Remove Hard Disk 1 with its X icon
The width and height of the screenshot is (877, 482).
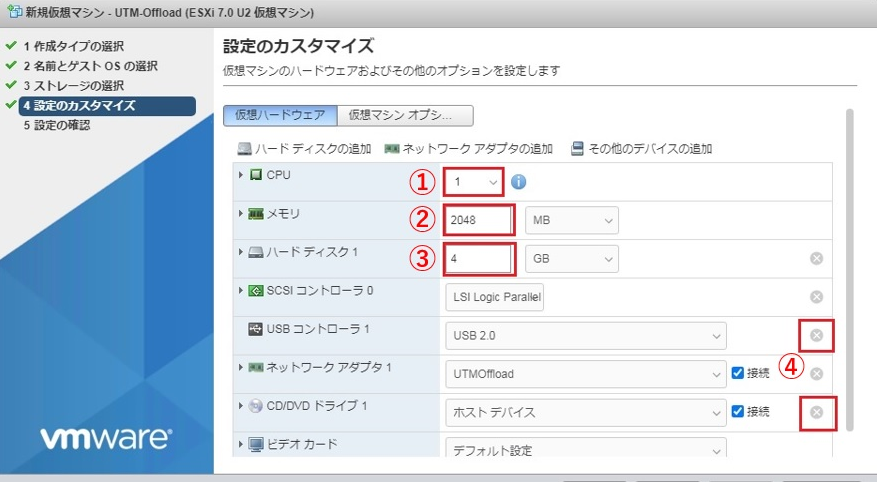pos(816,258)
